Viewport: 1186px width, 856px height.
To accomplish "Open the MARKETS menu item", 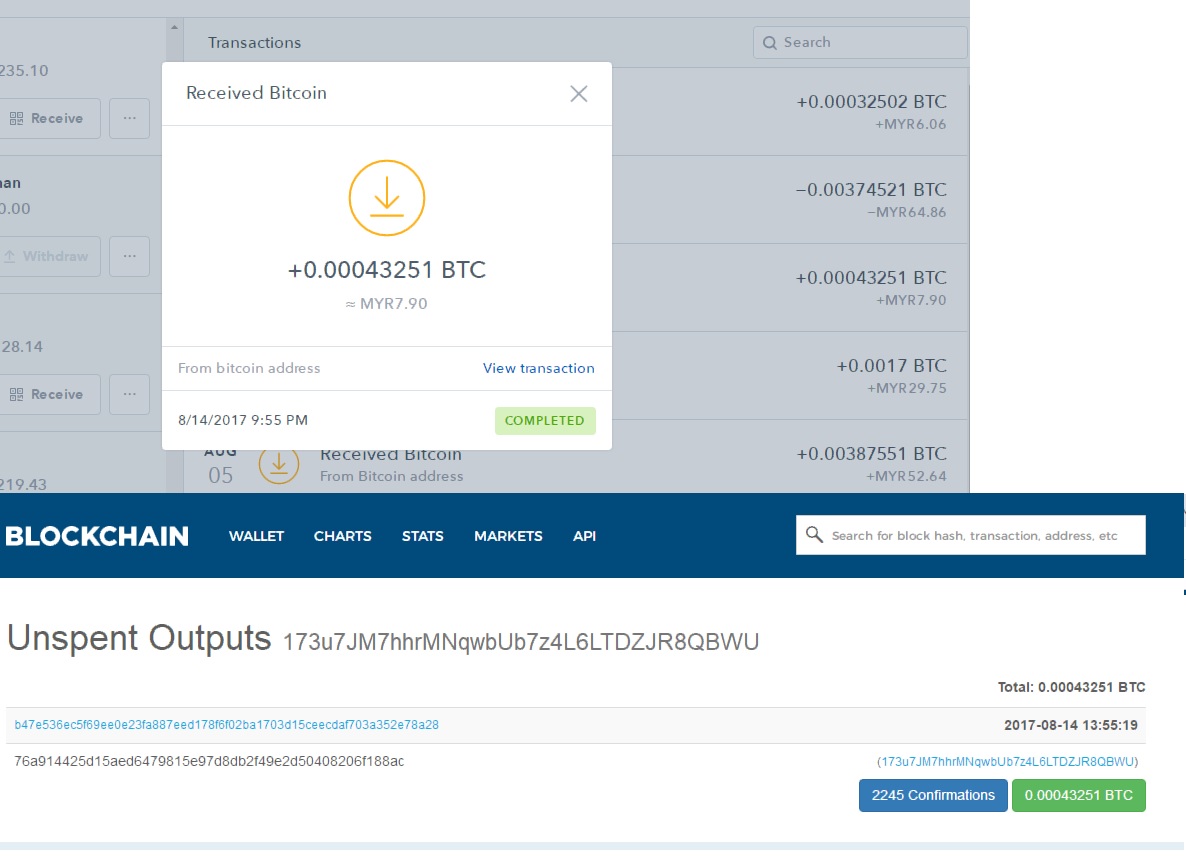I will (508, 536).
